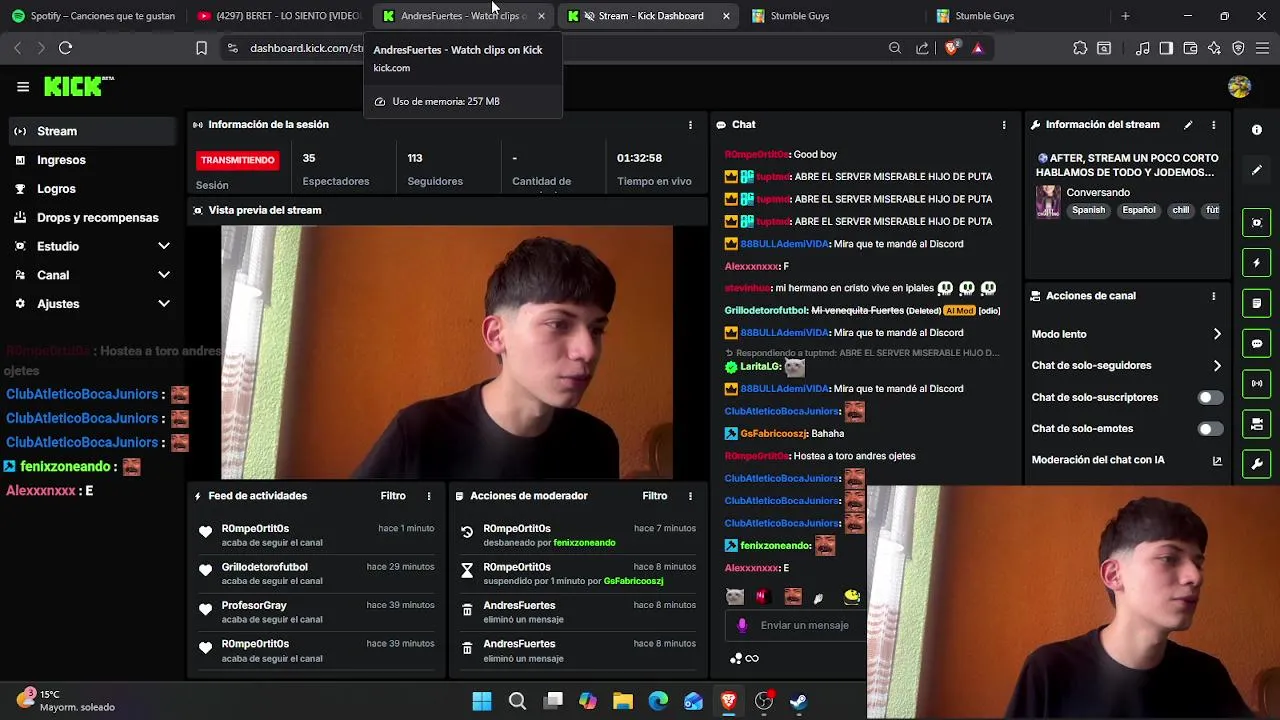Click the Enviar un mensaje chat field
Screen dimensions: 1280x720
point(804,625)
